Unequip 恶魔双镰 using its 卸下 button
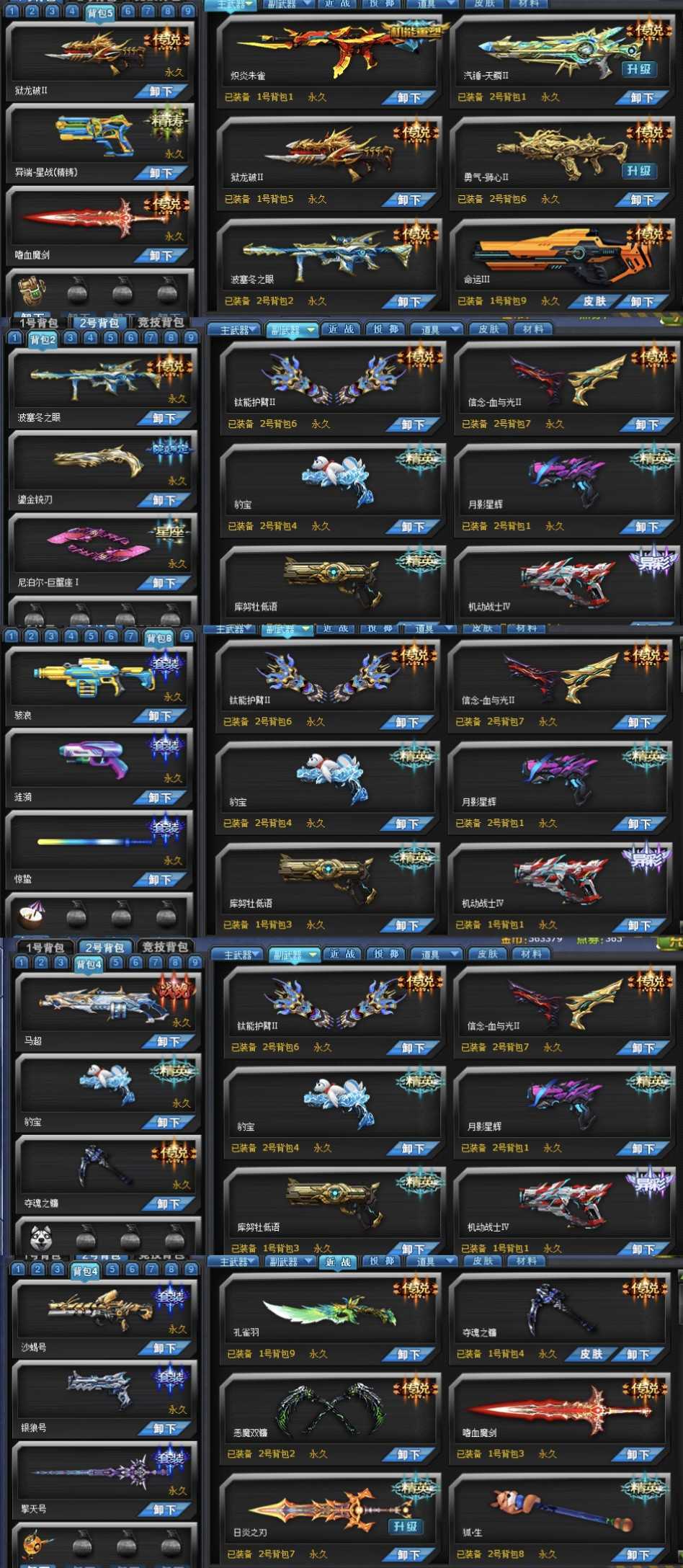This screenshot has height=1568, width=683. tap(408, 1454)
